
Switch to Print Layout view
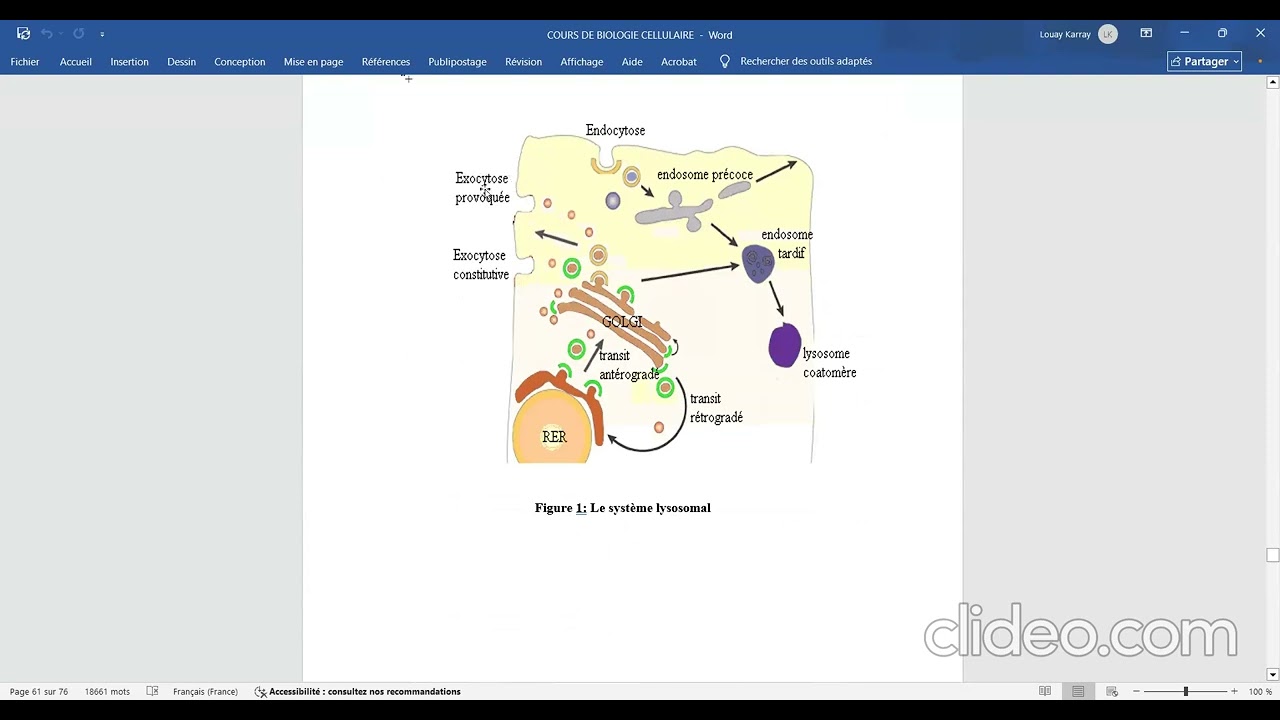pos(1078,692)
